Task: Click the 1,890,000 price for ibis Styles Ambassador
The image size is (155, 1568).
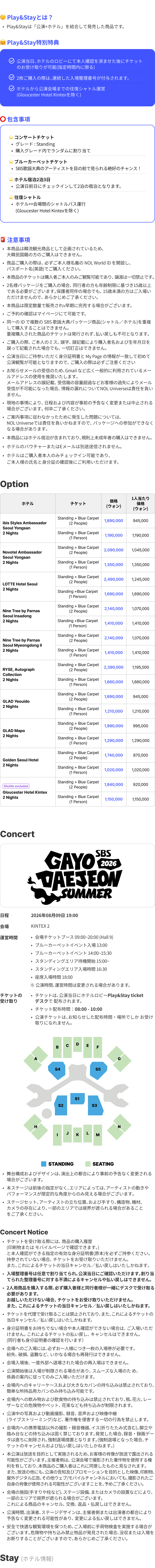Action: pos(114,520)
